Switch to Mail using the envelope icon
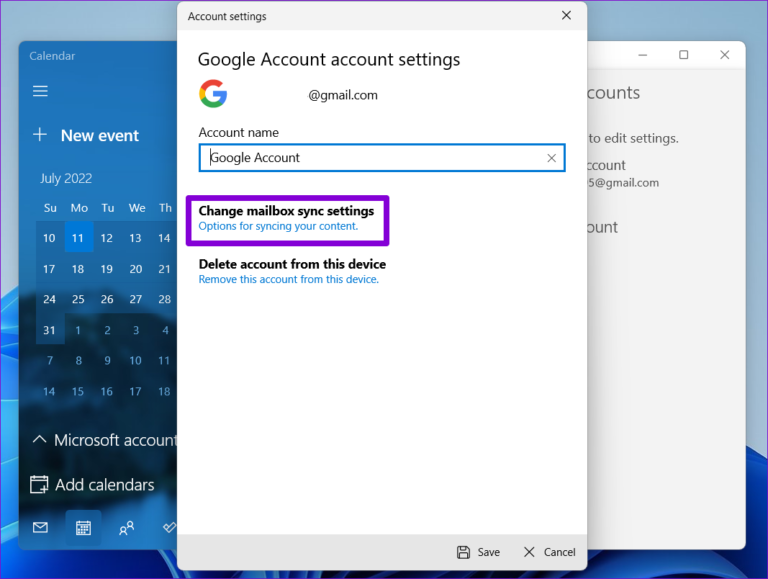Image resolution: width=768 pixels, height=579 pixels. (x=40, y=528)
